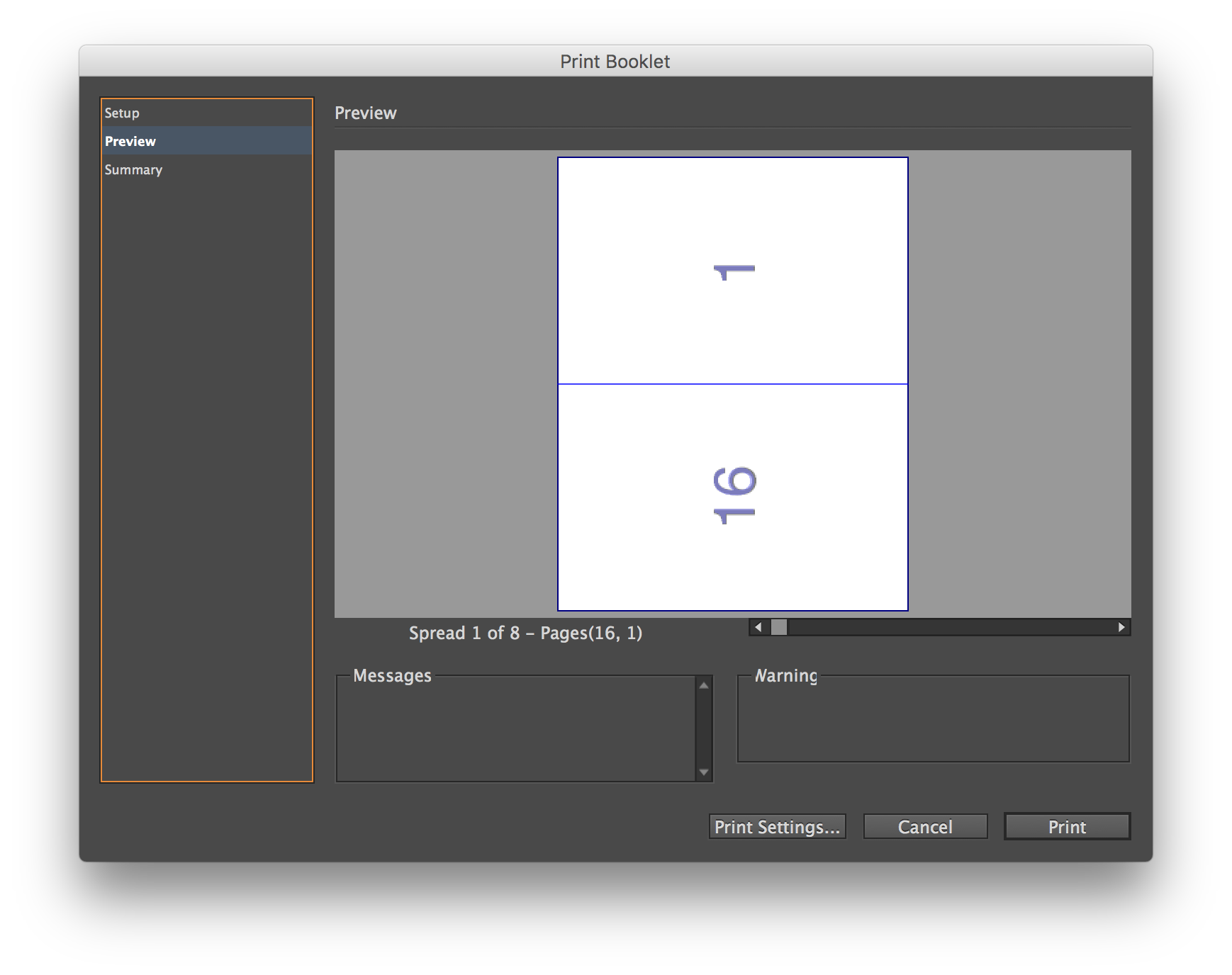Click the Messages scroll down arrow
Viewport: 1232px width, 975px height.
tap(704, 772)
